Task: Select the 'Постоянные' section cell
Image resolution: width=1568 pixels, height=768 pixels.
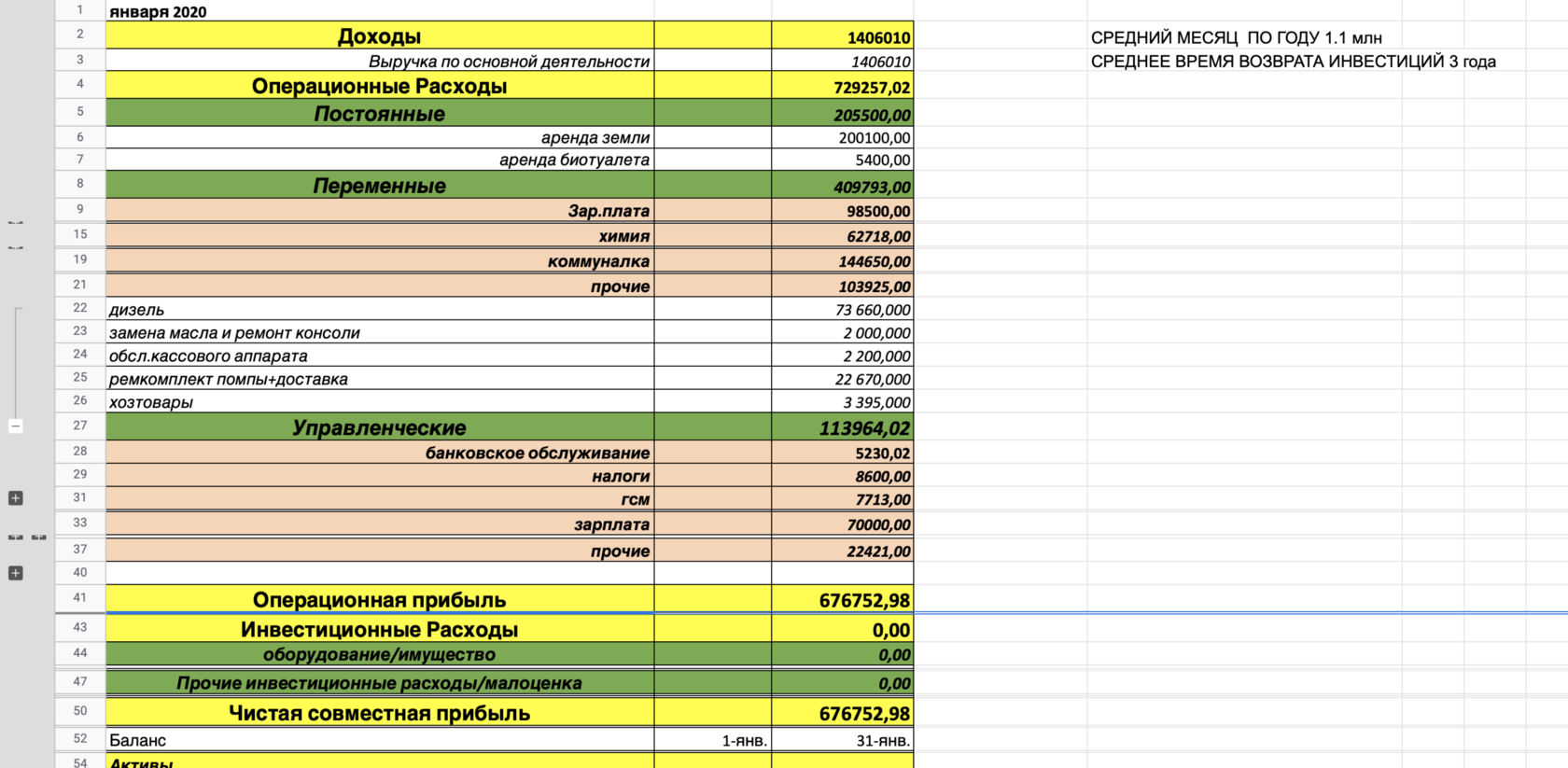Action: pyautogui.click(x=380, y=114)
